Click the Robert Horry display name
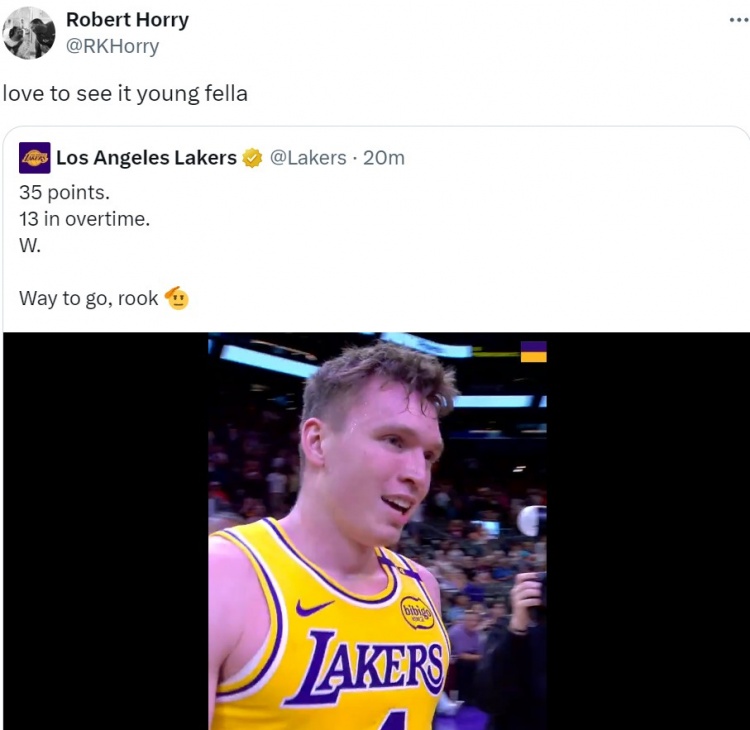The width and height of the screenshot is (750, 730). tap(127, 20)
